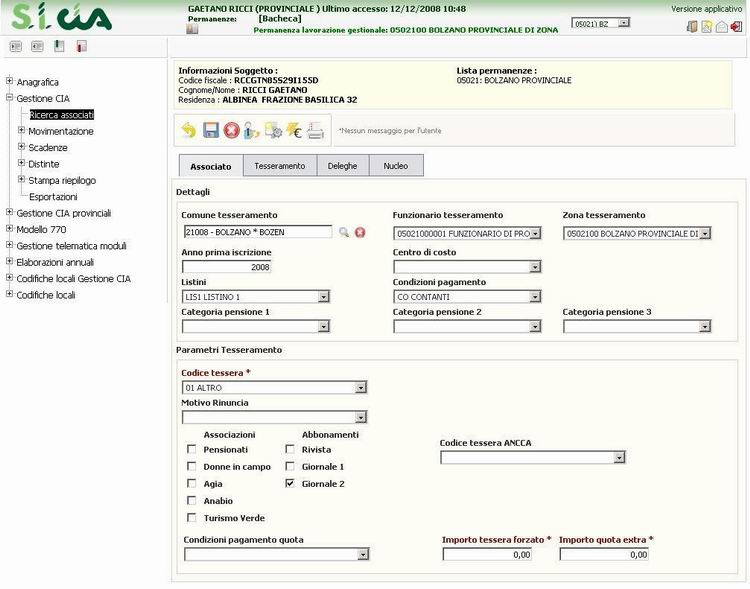This screenshot has height=589, width=750.
Task: Click the brown door icon in header
Action: pyautogui.click(x=692, y=26)
